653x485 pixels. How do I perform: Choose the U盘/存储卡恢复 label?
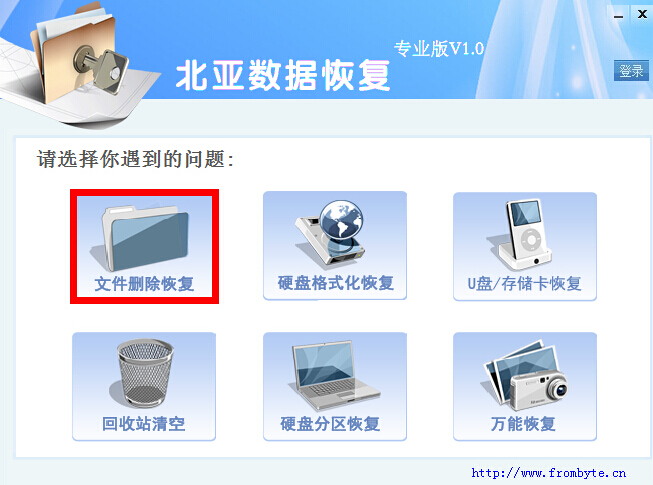[524, 284]
